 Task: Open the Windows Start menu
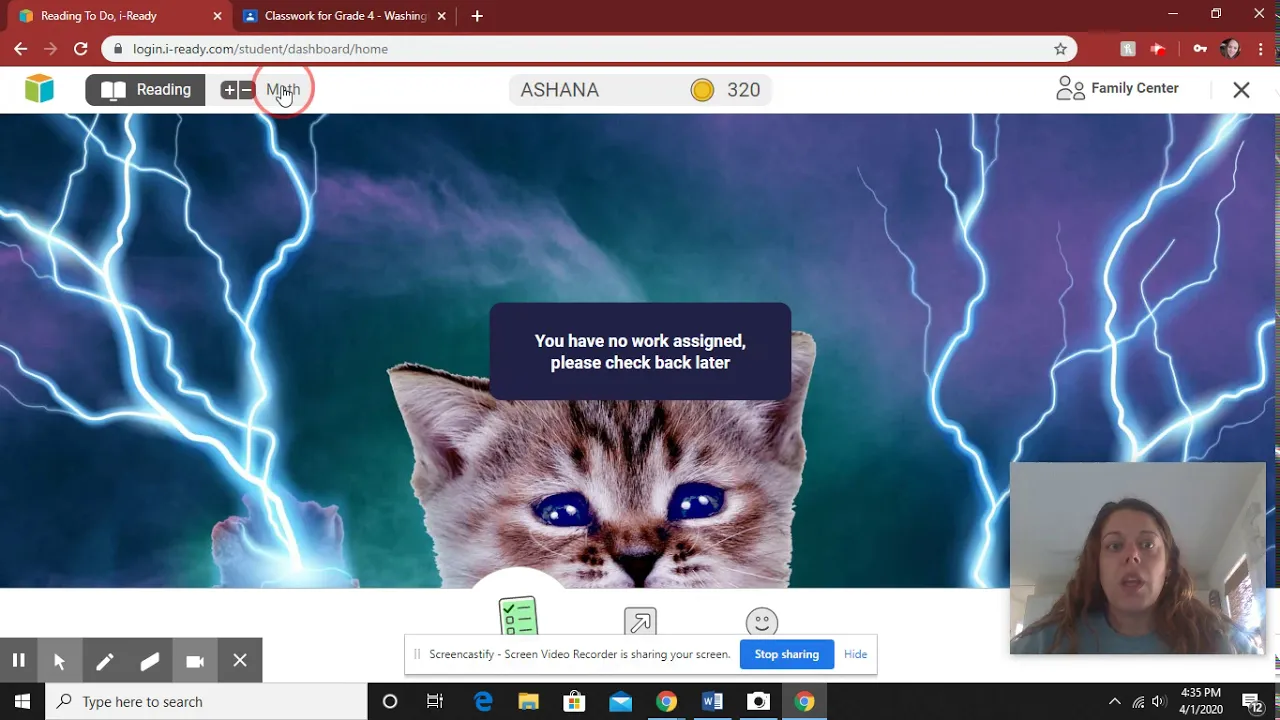pyautogui.click(x=22, y=701)
